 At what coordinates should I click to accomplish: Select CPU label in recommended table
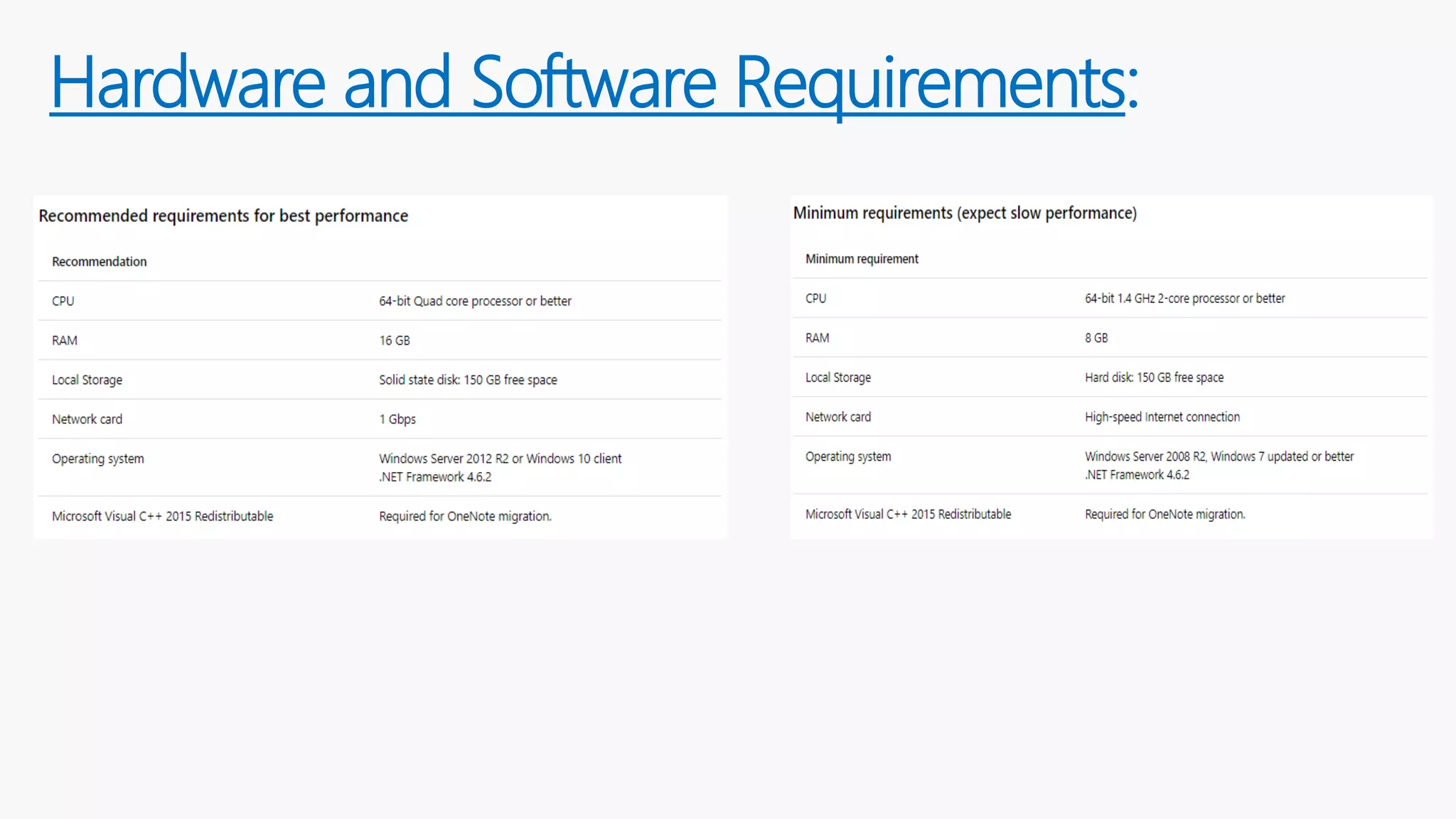(63, 301)
